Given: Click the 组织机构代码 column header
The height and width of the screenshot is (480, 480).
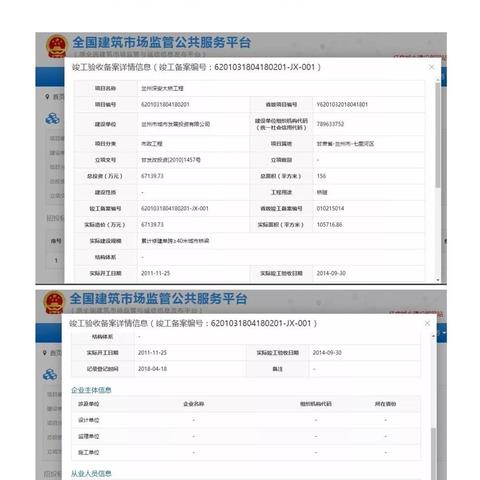Looking at the screenshot, I should coord(316,404).
